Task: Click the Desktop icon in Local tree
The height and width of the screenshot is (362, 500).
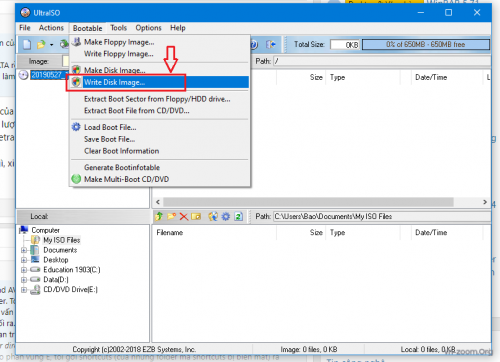Action: click(35, 259)
